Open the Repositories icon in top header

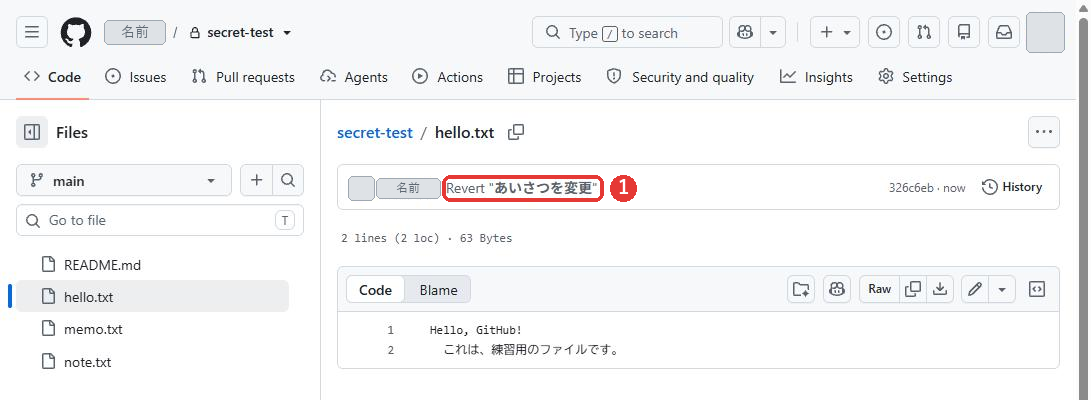(964, 33)
